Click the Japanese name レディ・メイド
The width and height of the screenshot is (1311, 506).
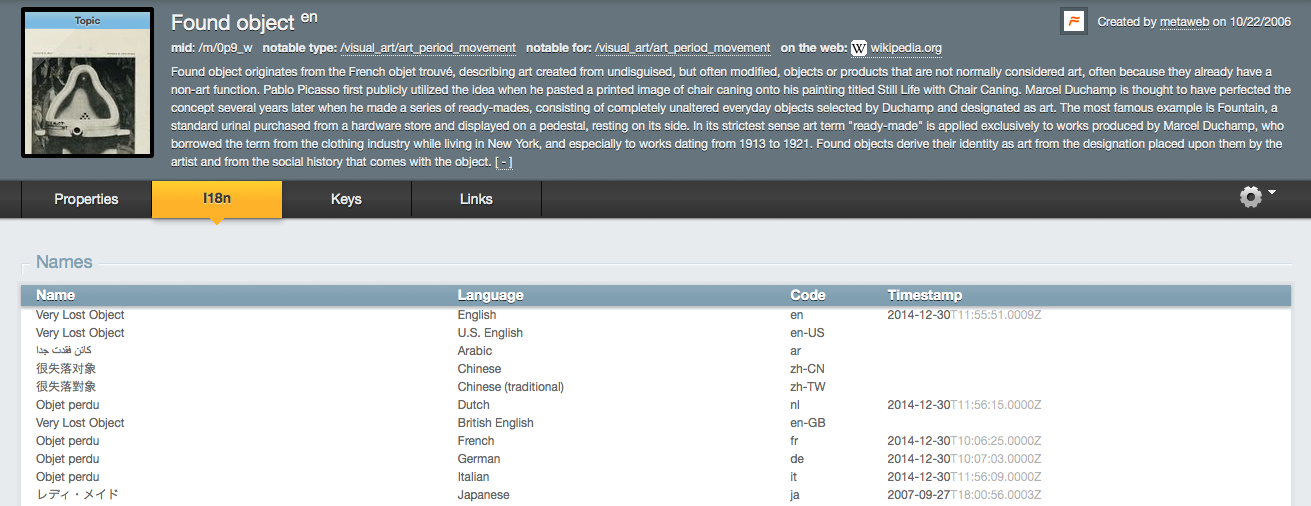(77, 495)
